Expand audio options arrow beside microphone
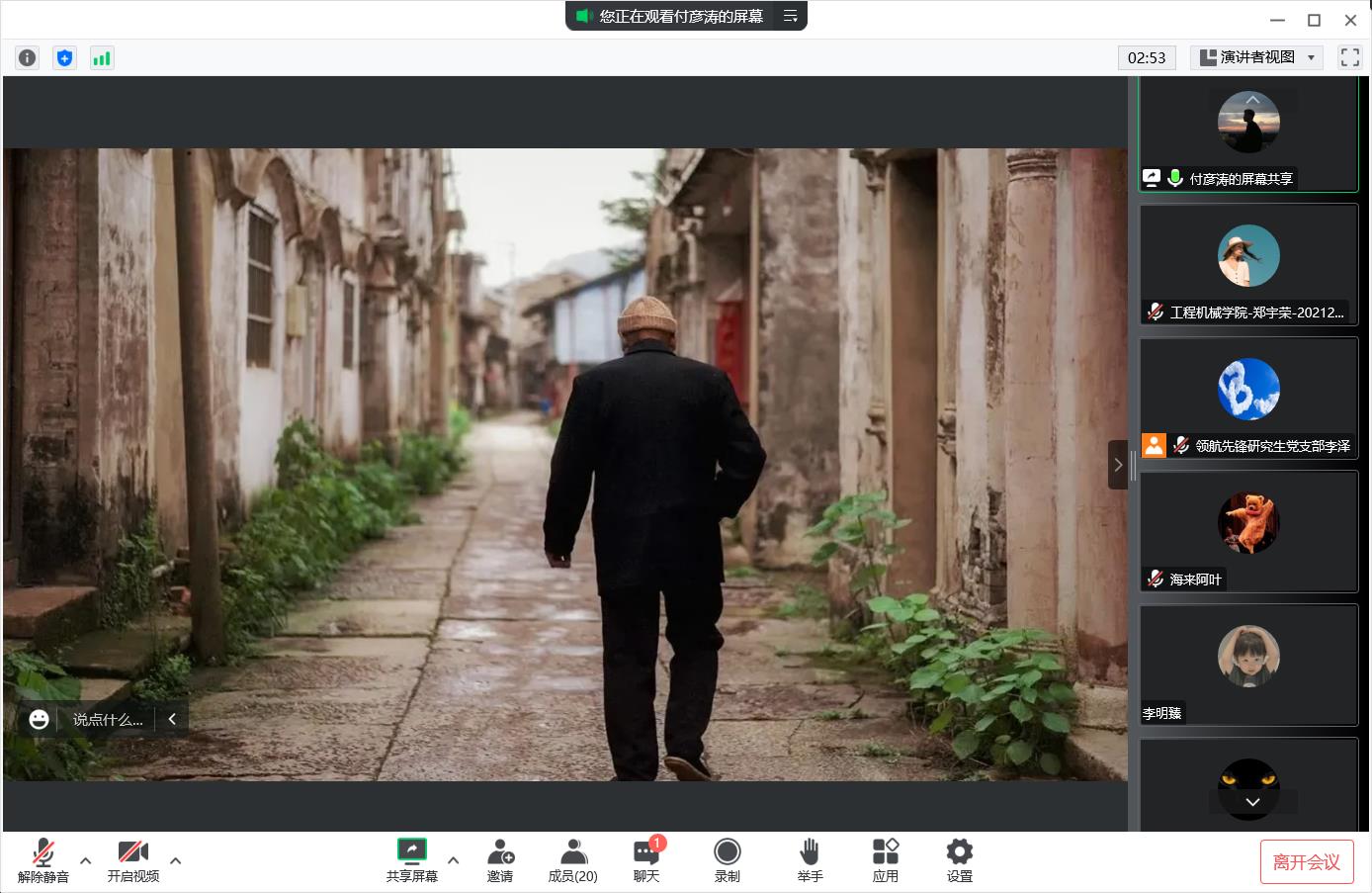1372x893 pixels. [86, 860]
